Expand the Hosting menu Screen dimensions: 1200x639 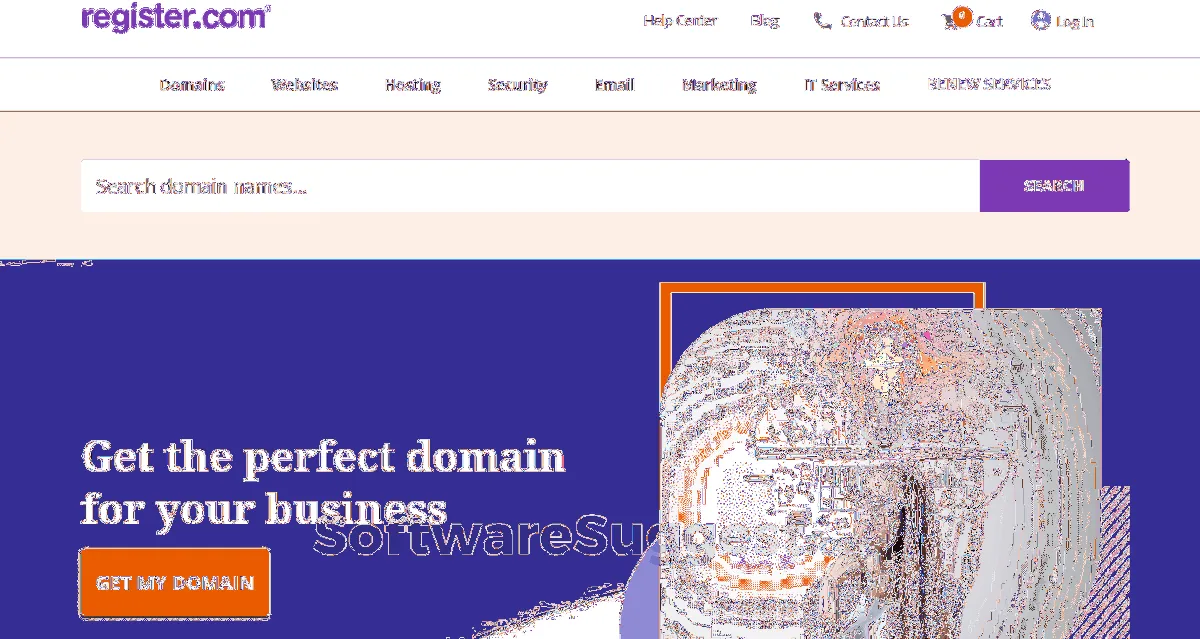(x=413, y=85)
